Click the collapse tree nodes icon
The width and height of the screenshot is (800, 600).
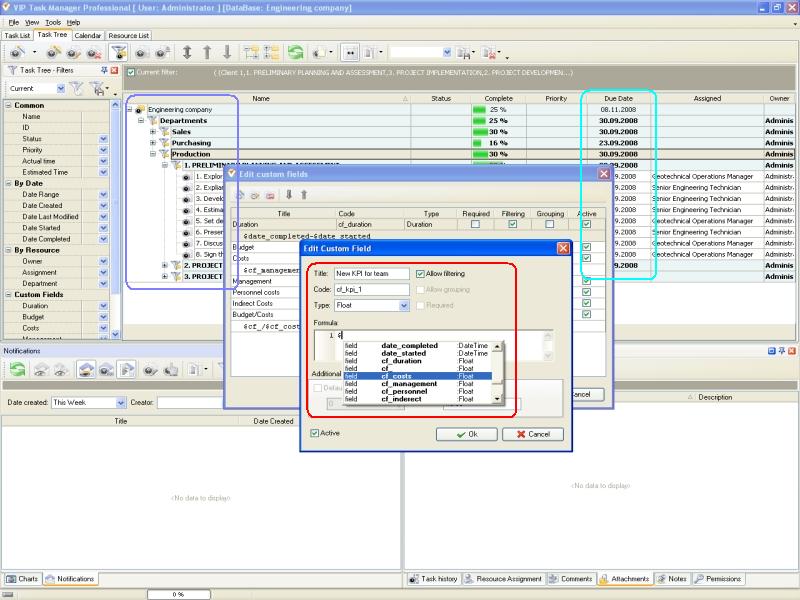271,52
